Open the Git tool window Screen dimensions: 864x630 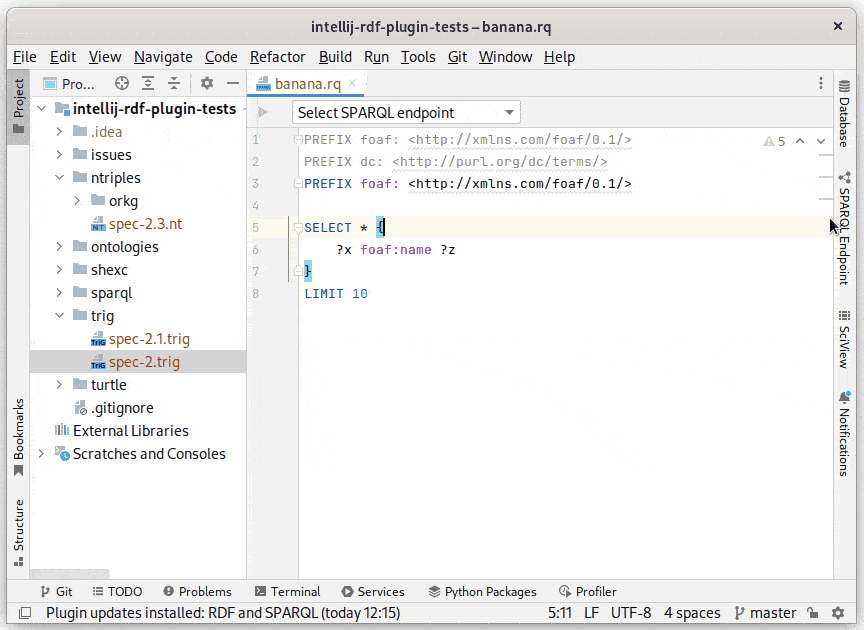pos(56,591)
